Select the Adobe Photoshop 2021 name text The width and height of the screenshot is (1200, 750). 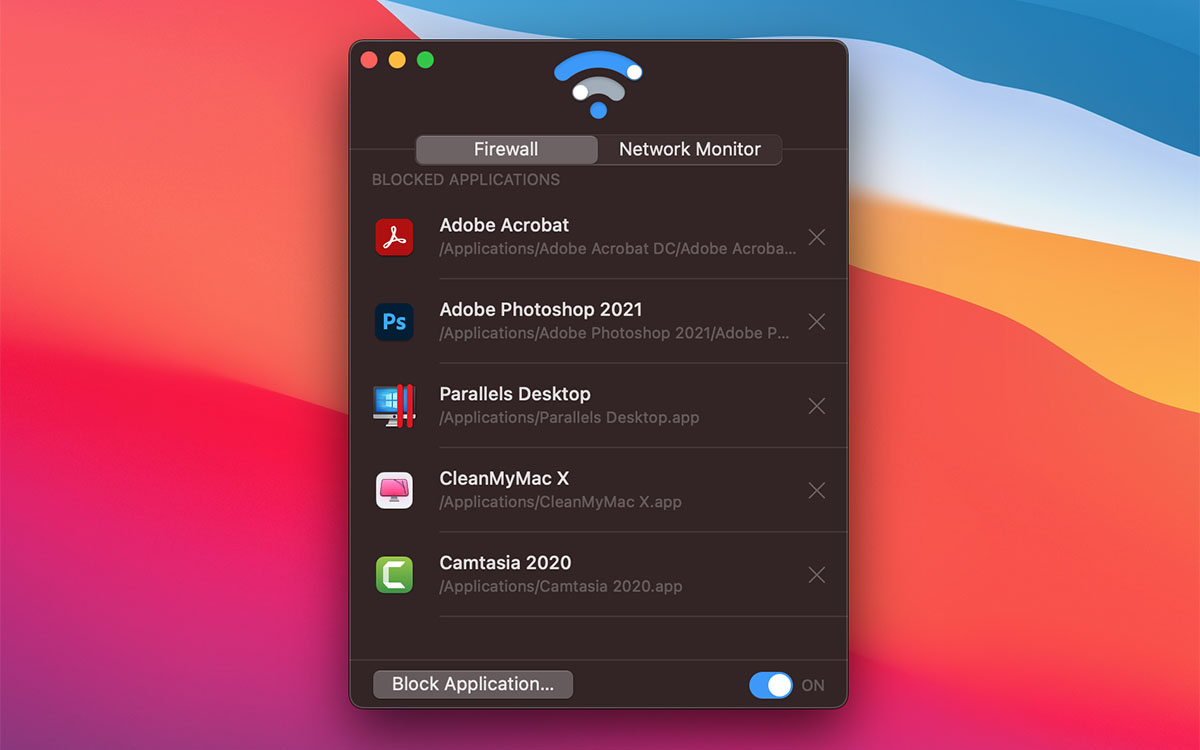pyautogui.click(x=541, y=310)
